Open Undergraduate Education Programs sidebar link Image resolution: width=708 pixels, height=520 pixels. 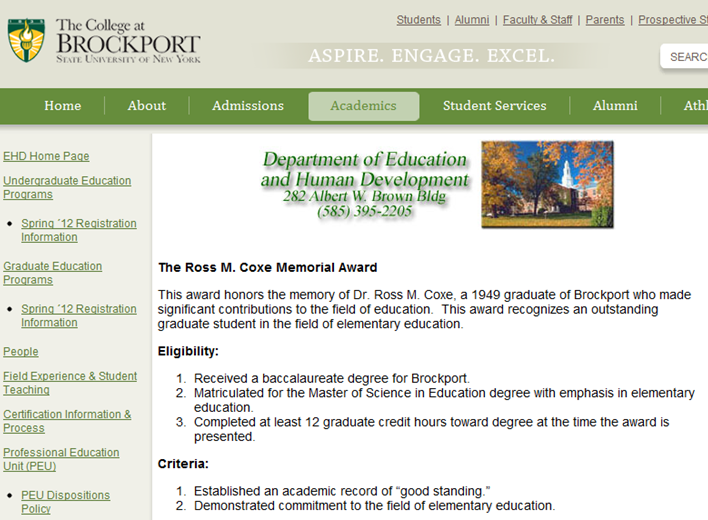[x=67, y=187]
